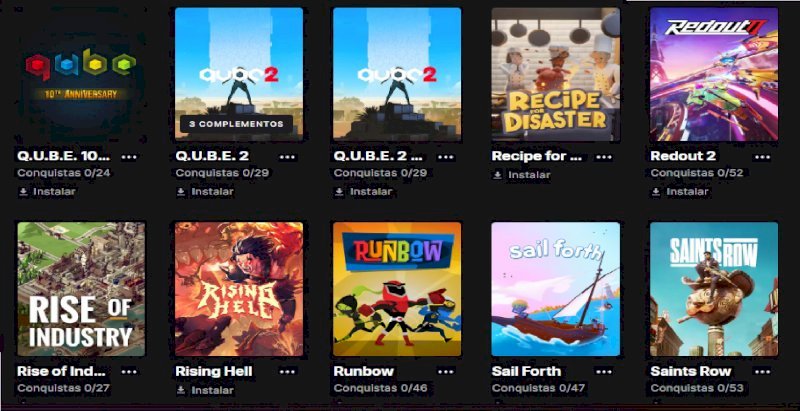Open the Runbow game cover
Viewport: 800px width, 411px height.
(397, 289)
